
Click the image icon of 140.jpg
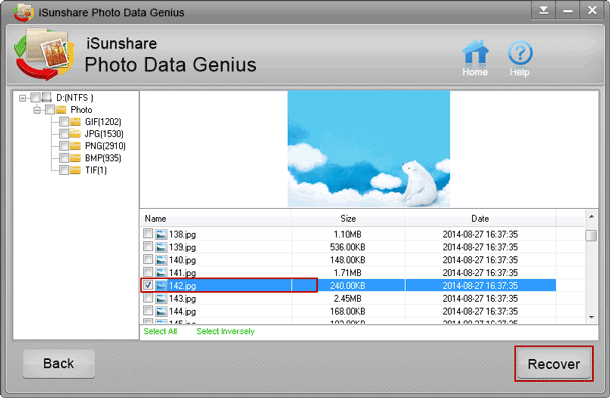click(x=161, y=260)
